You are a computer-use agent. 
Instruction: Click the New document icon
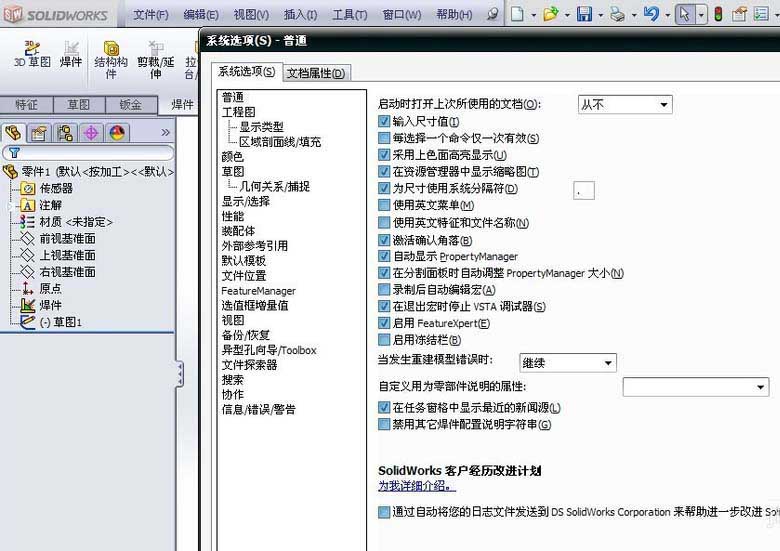pos(517,14)
